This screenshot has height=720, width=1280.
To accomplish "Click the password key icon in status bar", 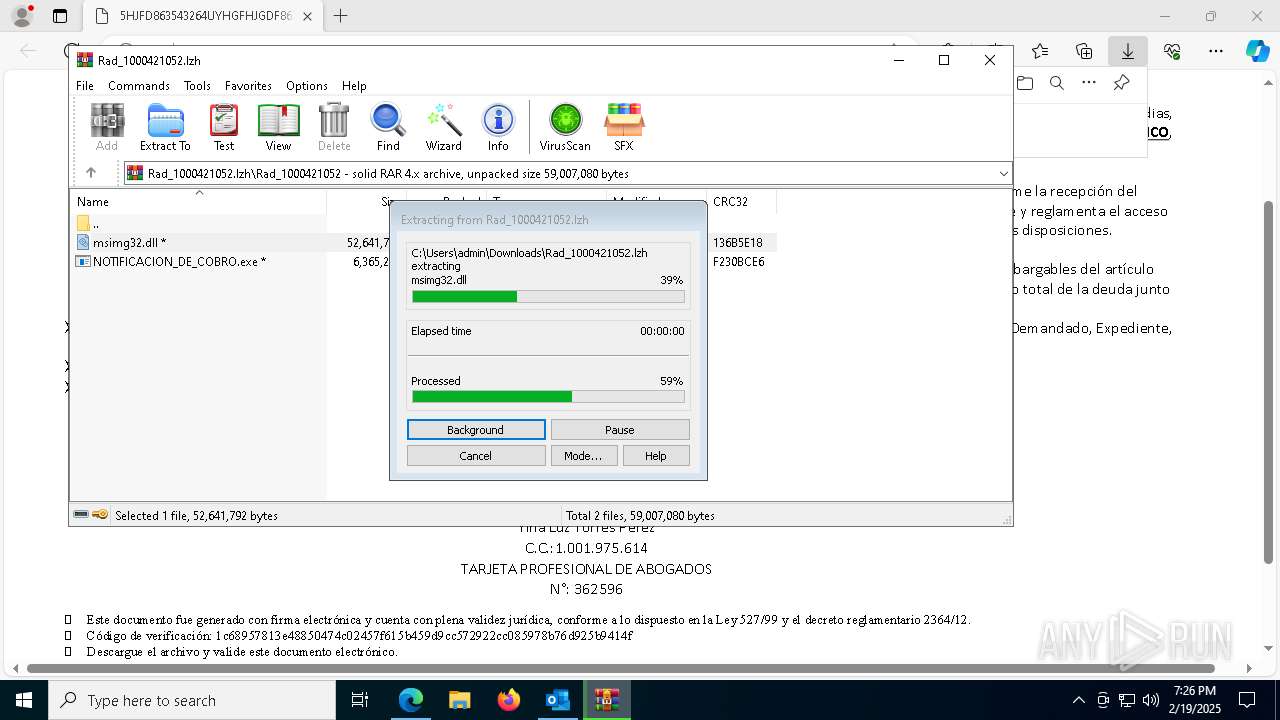I will (100, 515).
